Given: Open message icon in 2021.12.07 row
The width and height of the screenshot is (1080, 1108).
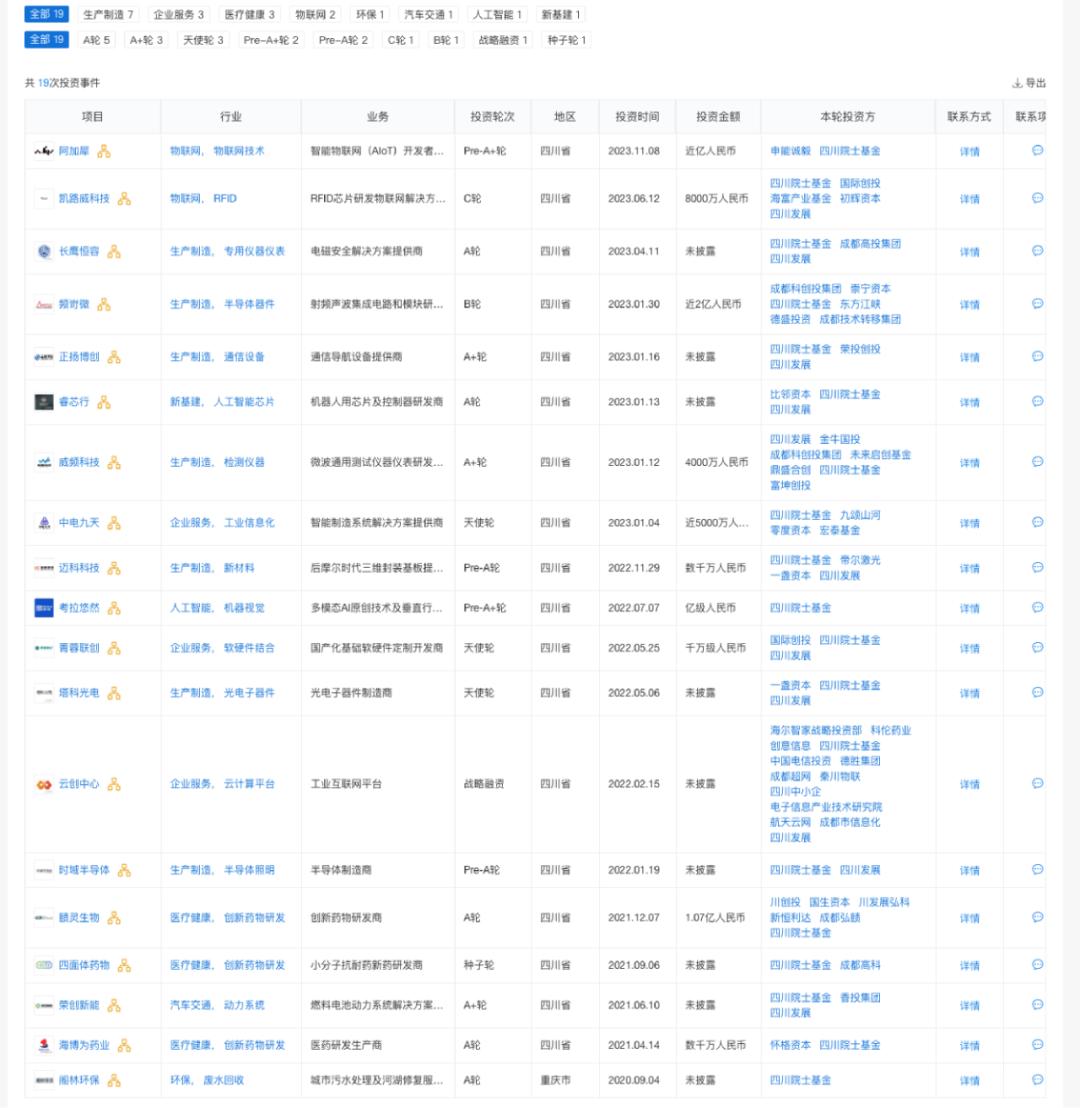Looking at the screenshot, I should 1038,917.
